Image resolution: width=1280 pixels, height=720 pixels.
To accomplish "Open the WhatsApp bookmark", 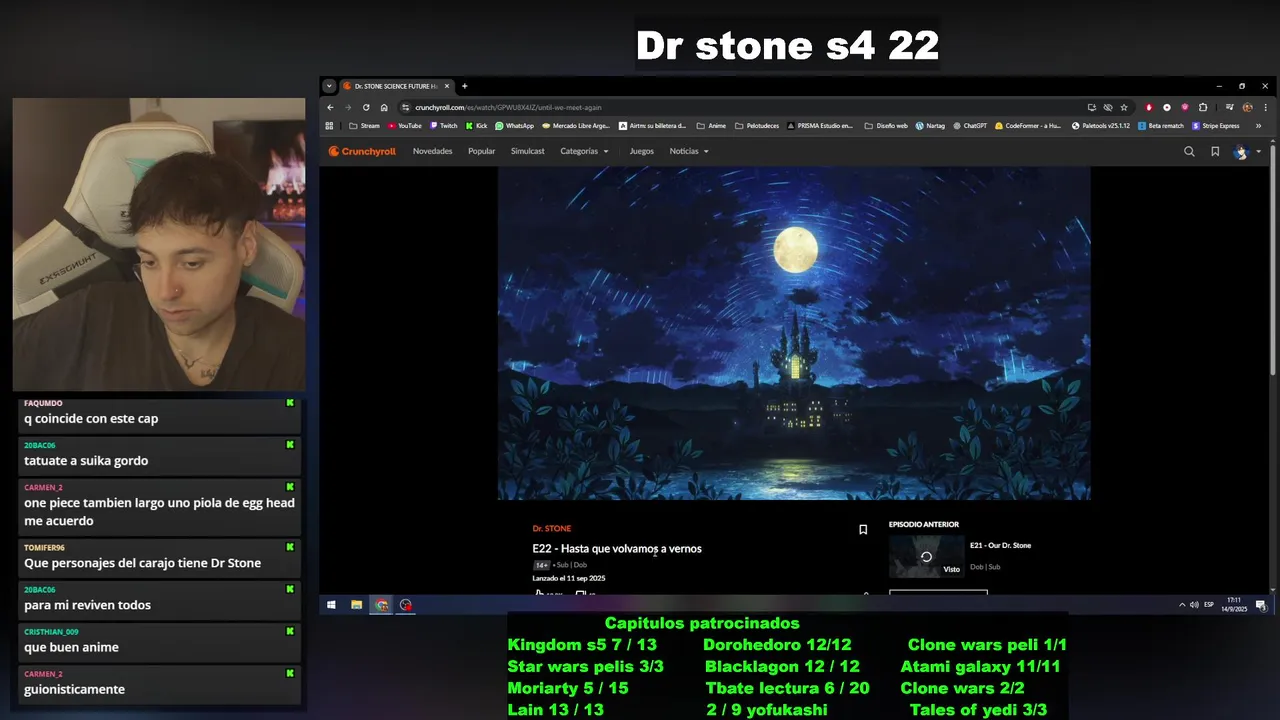I will [x=514, y=126].
